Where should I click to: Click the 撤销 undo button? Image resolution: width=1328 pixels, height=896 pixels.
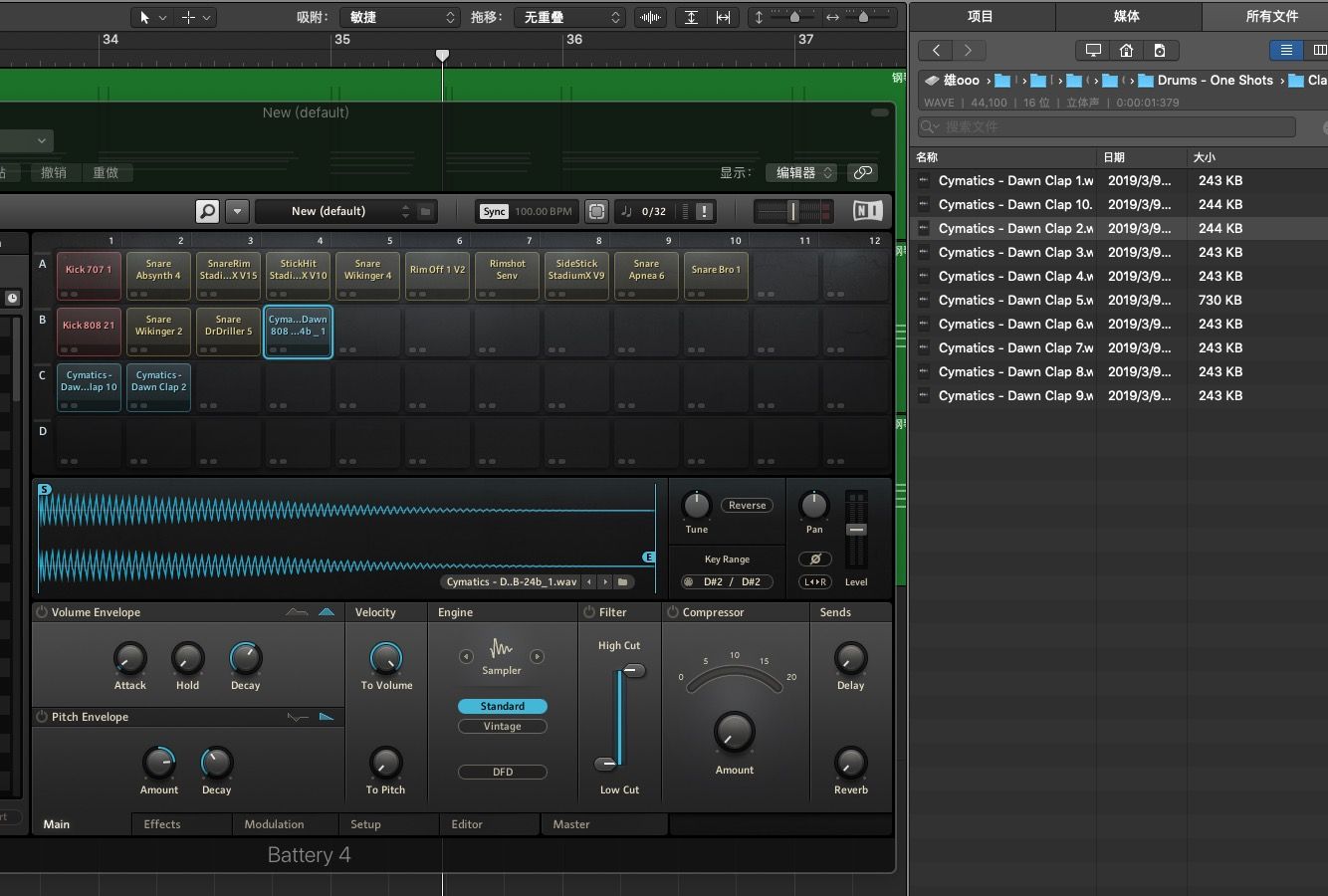(54, 172)
